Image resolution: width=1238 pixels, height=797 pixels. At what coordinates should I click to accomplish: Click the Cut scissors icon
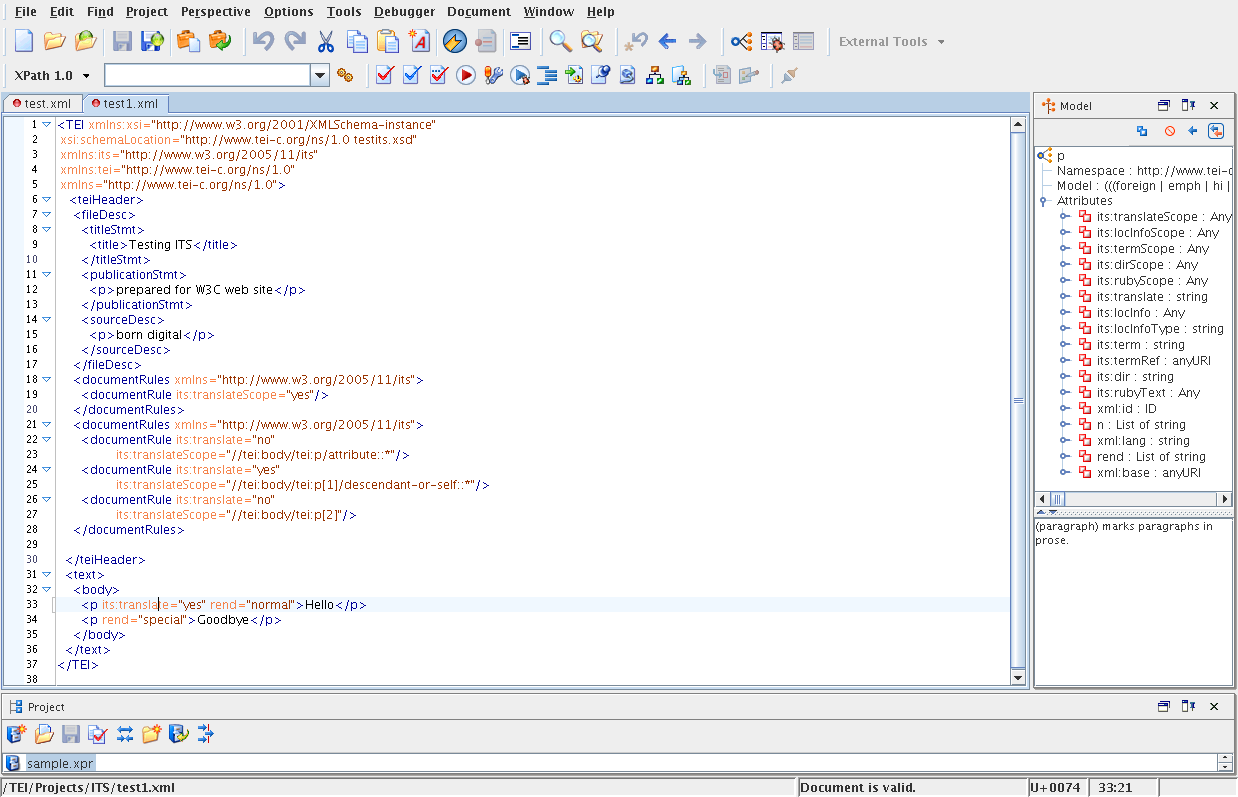click(x=325, y=41)
